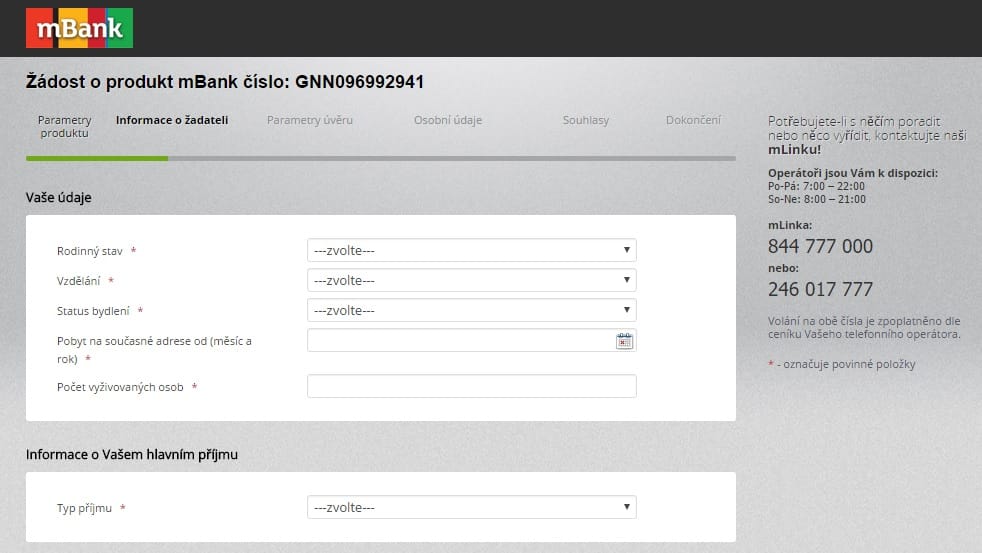Focus the Počet vyživovaných osob field
The width and height of the screenshot is (982, 553).
point(472,386)
